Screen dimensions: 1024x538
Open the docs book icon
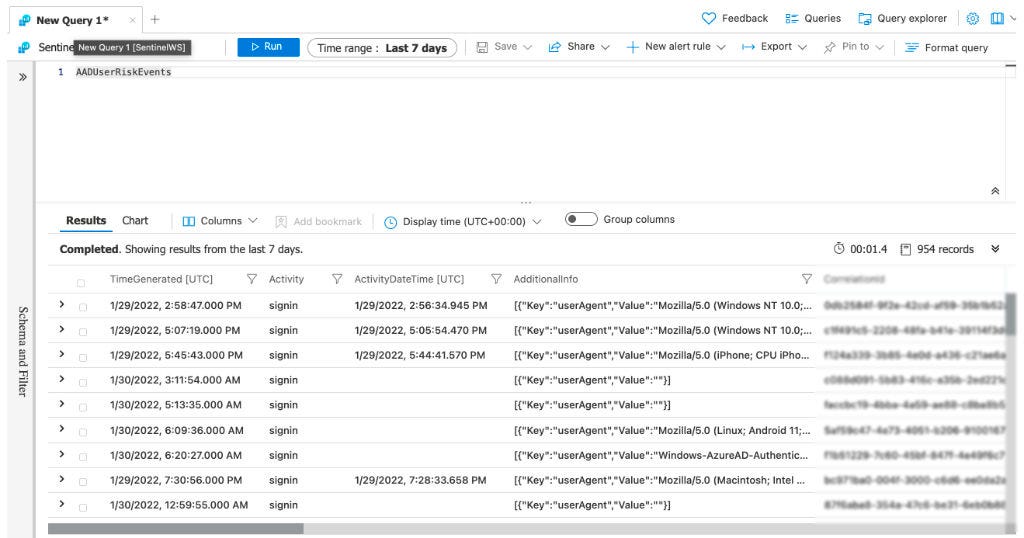(997, 19)
